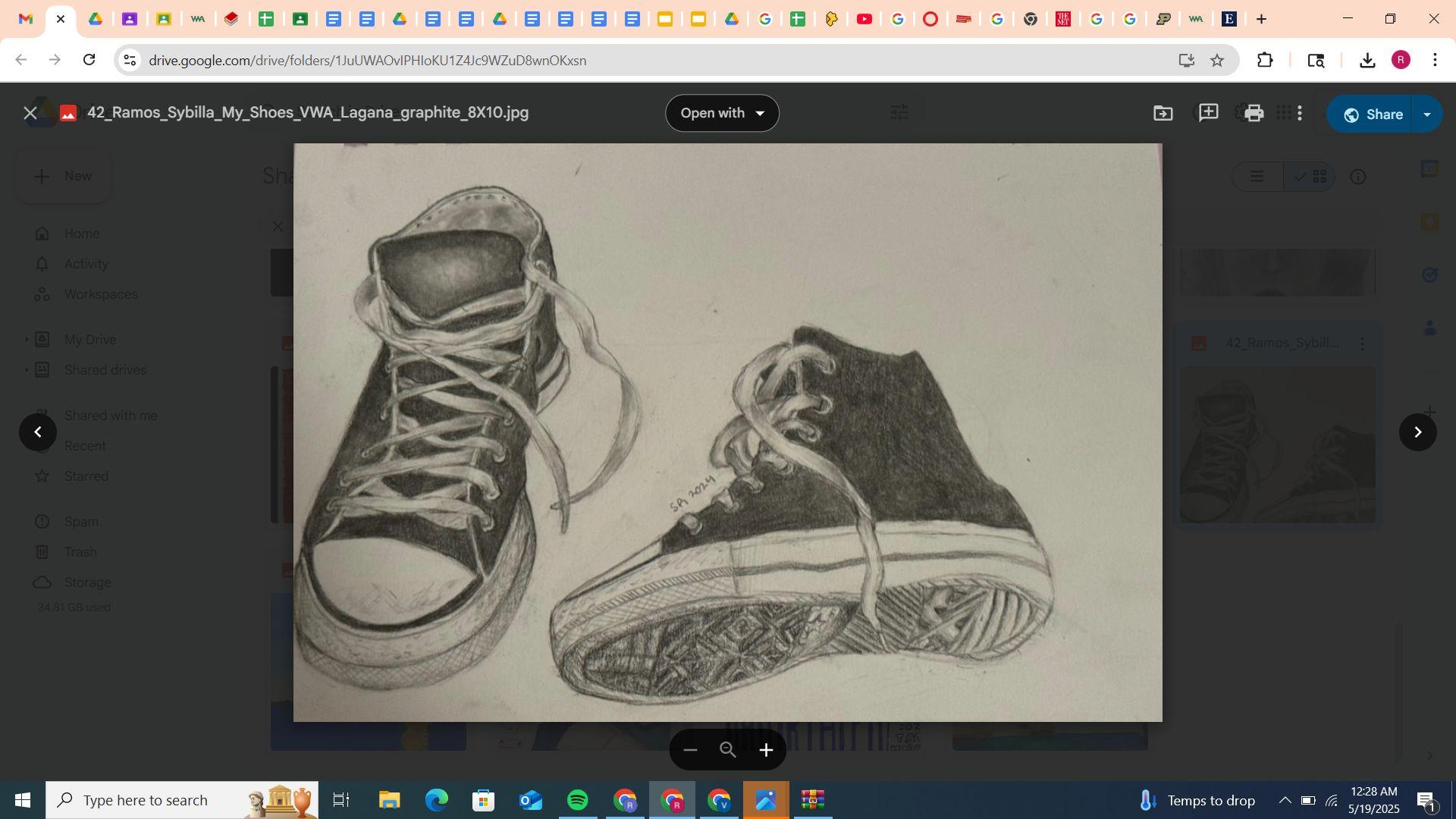
Task: Switch to the YouTube tab
Action: [864, 19]
